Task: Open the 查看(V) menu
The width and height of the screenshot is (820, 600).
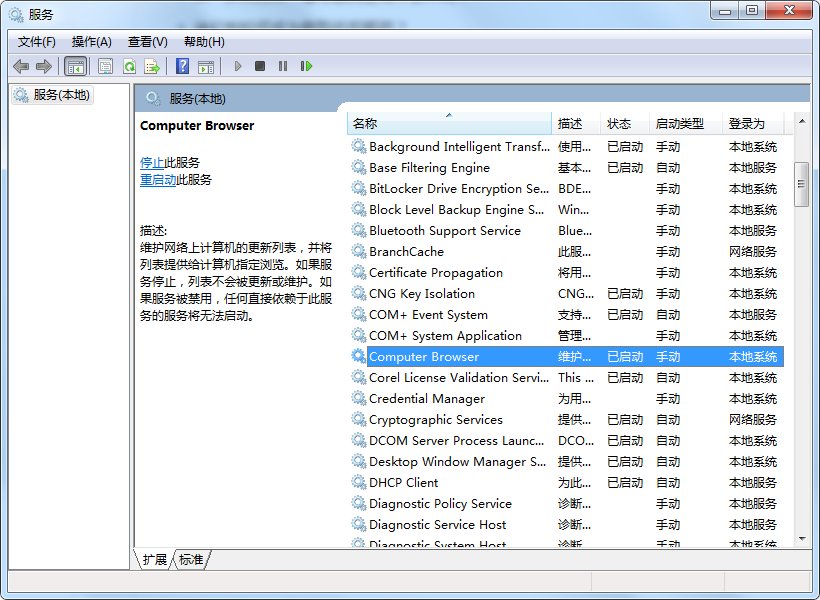Action: [148, 41]
